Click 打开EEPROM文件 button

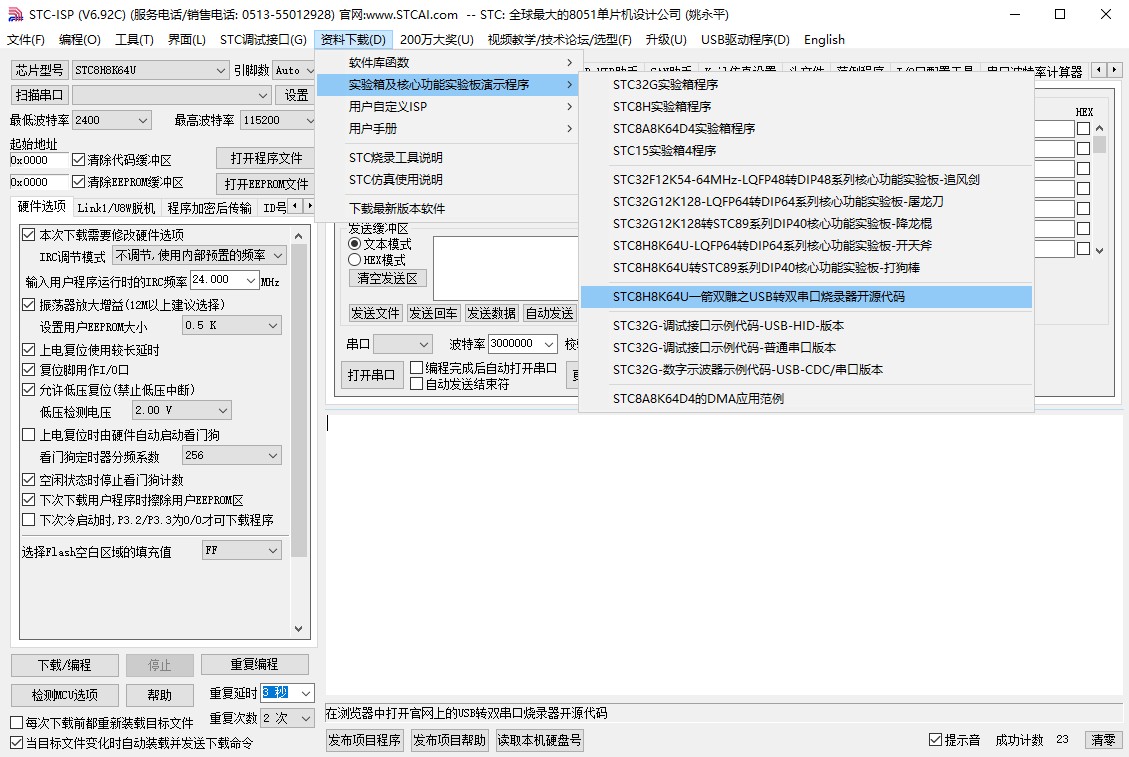pos(266,184)
